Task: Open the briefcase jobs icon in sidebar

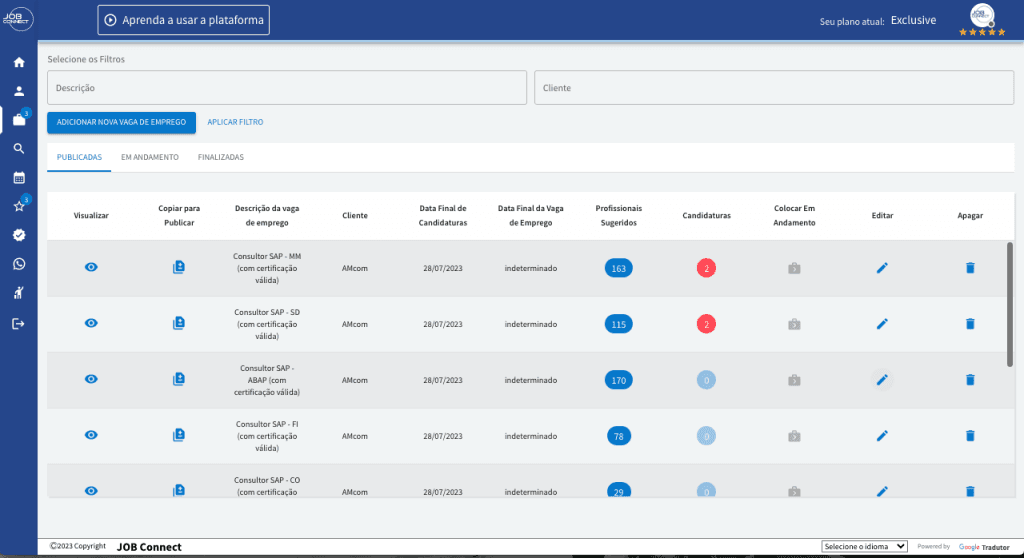Action: pos(19,120)
